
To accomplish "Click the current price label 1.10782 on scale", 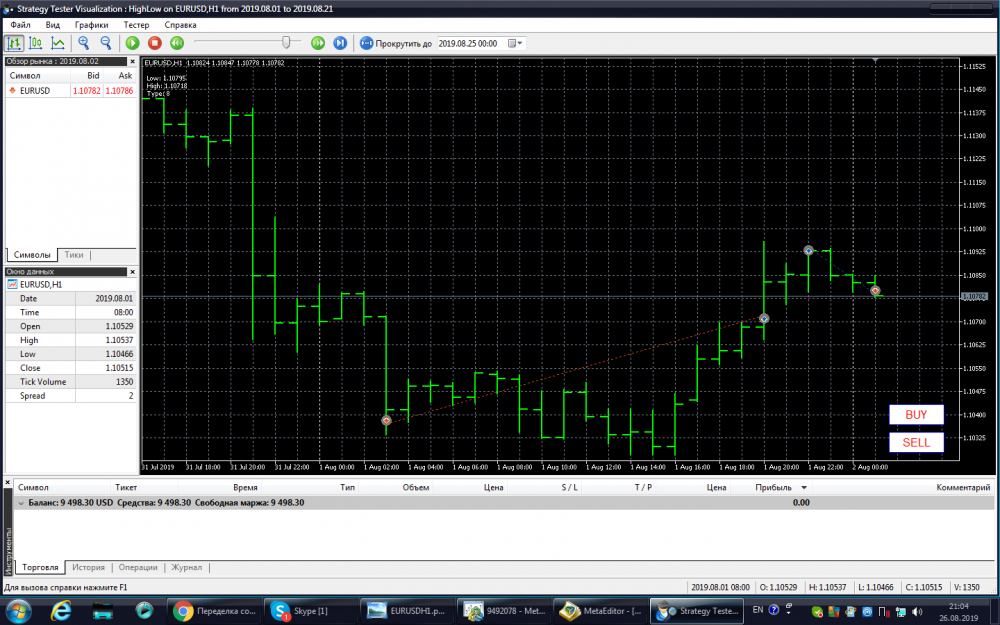I will tap(974, 297).
